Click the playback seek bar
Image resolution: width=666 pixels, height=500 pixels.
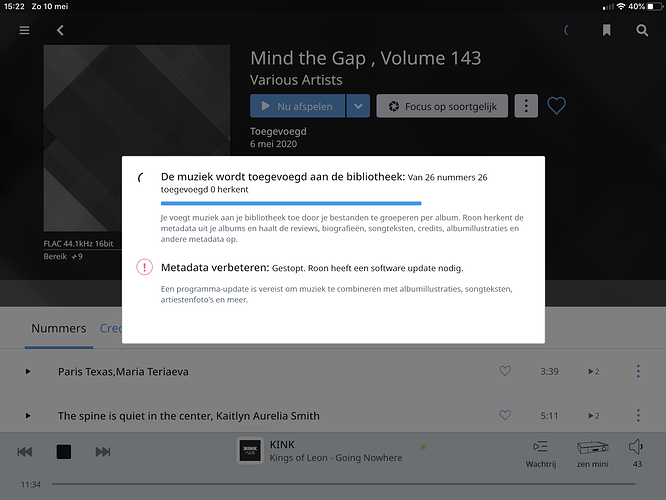click(x=343, y=484)
